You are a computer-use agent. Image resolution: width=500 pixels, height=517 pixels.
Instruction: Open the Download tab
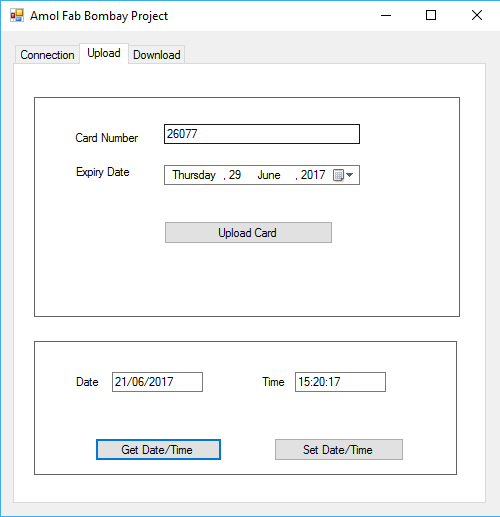tap(157, 55)
